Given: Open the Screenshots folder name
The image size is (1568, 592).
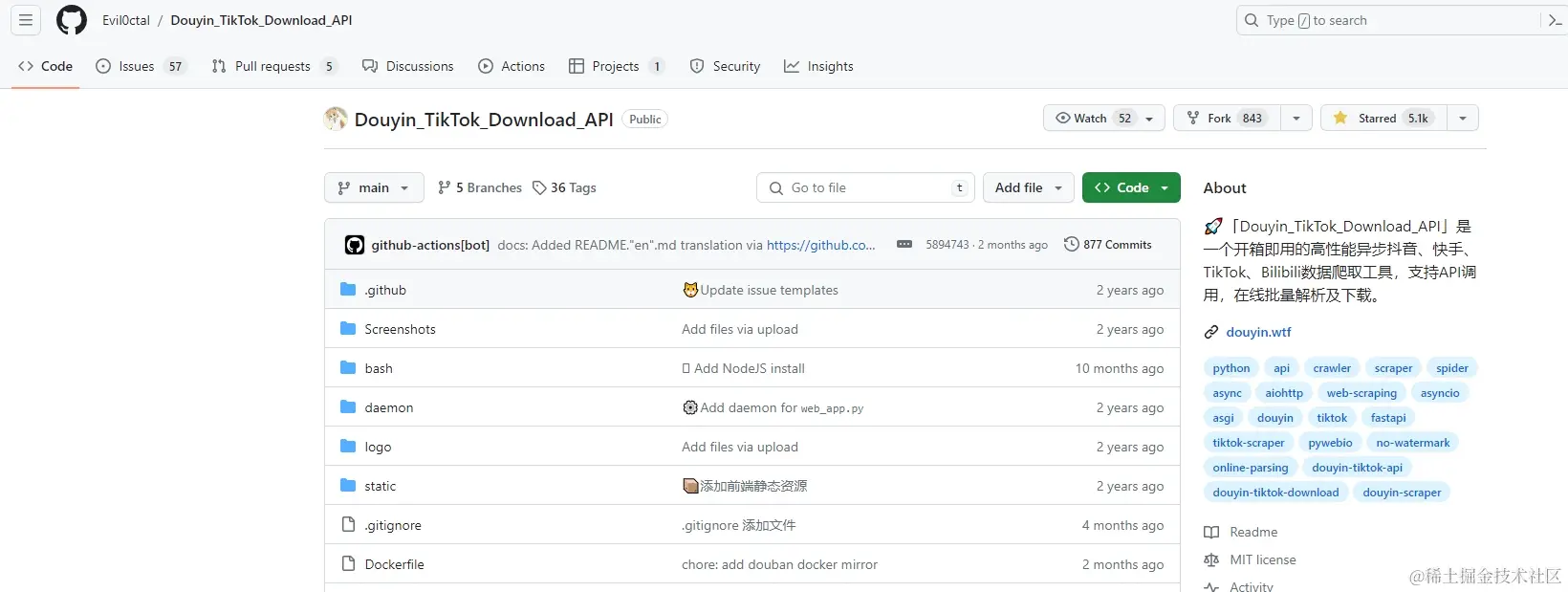Looking at the screenshot, I should [400, 329].
